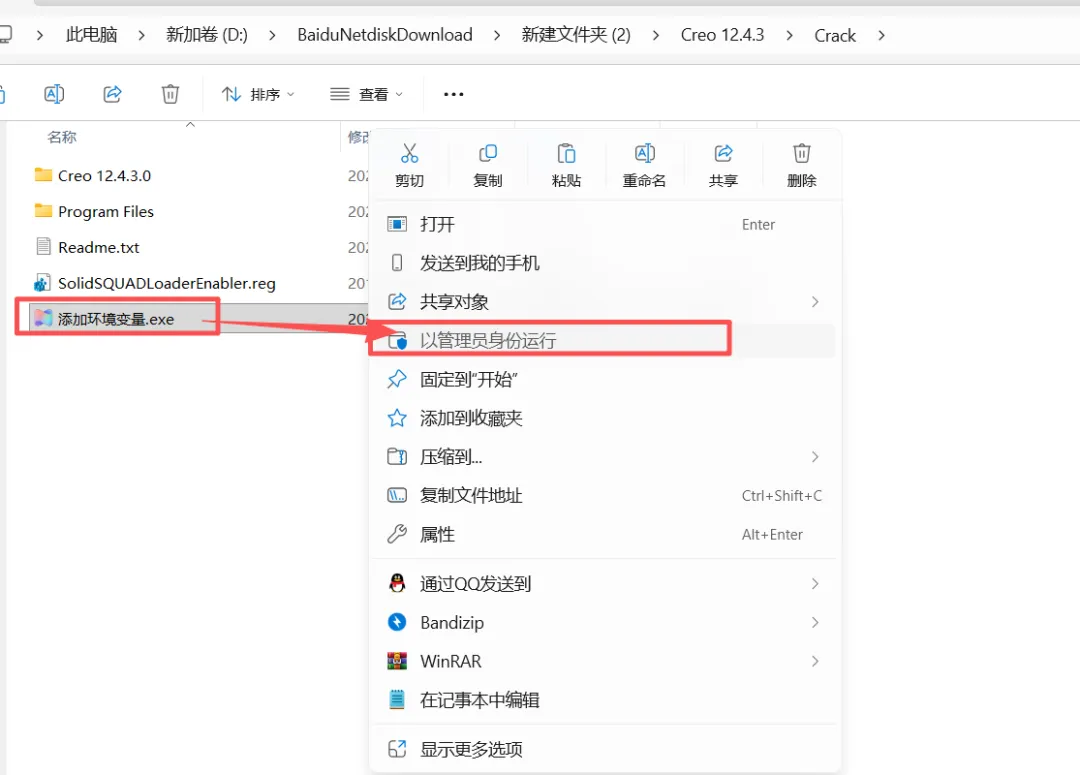Open the three-dot more options menu

point(453,94)
